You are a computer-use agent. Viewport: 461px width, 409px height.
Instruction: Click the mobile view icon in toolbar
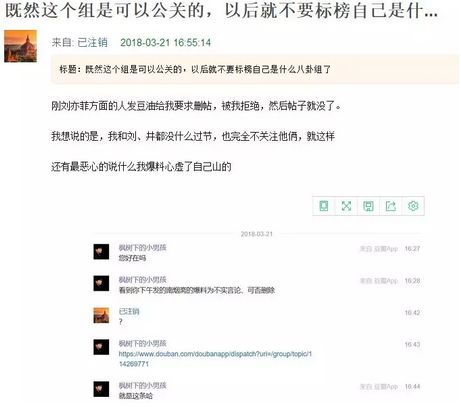tap(324, 206)
